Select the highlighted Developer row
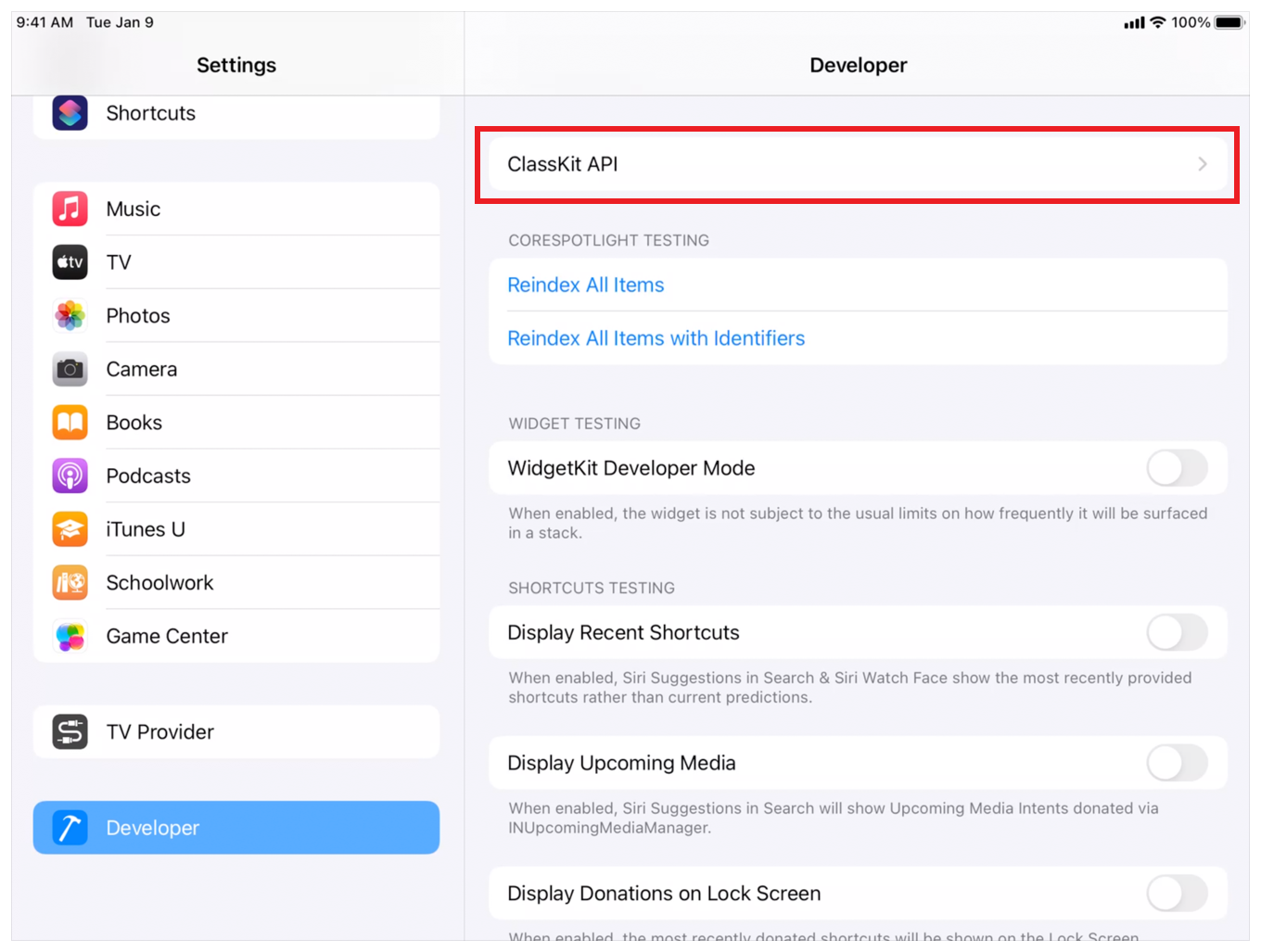The height and width of the screenshot is (952, 1261). click(236, 828)
